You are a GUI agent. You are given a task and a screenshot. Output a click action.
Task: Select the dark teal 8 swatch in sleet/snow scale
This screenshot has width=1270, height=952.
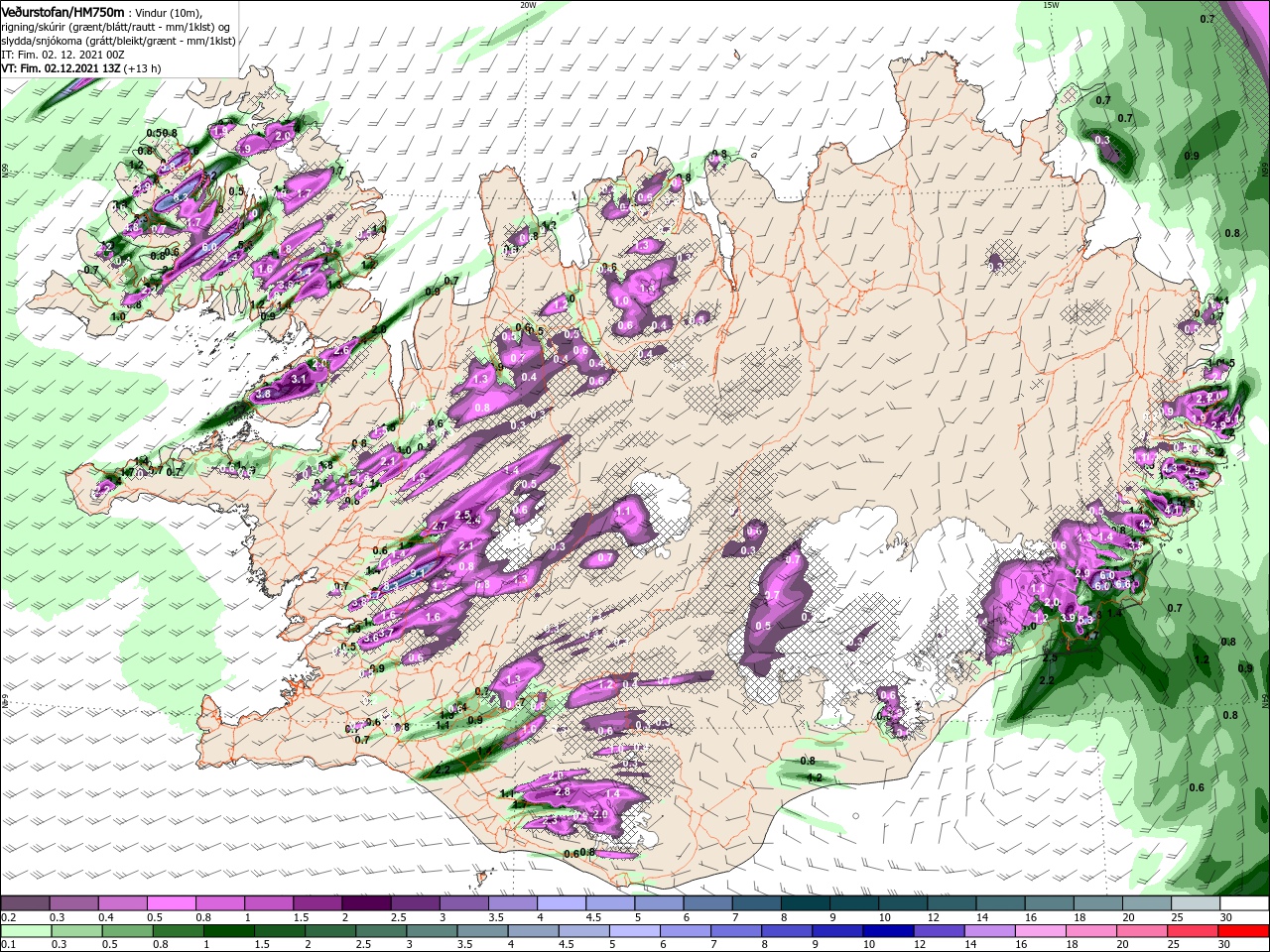[806, 903]
